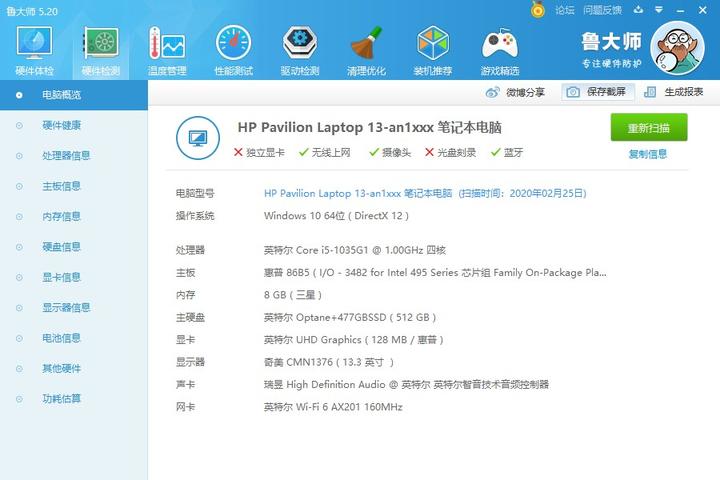Select the 硬件检测 hardware detection icon

tap(101, 51)
